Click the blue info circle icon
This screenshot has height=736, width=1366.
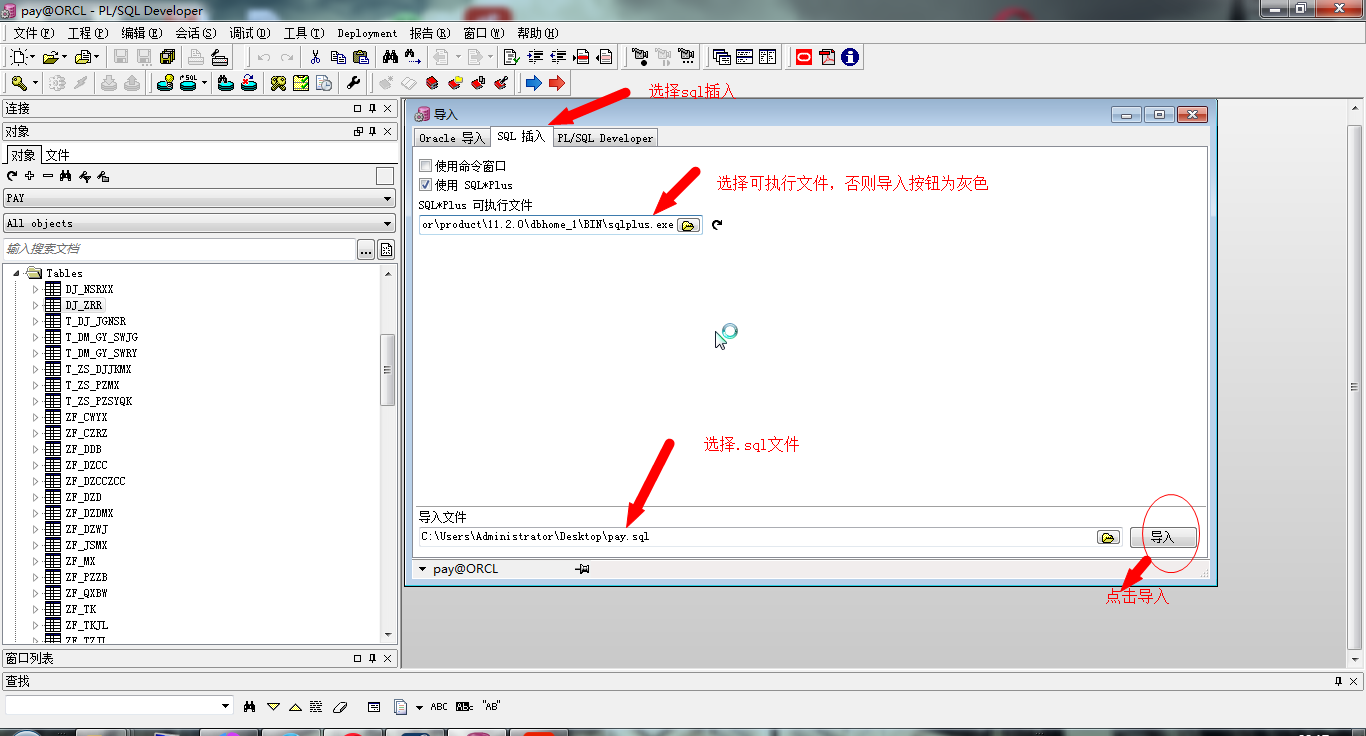850,57
